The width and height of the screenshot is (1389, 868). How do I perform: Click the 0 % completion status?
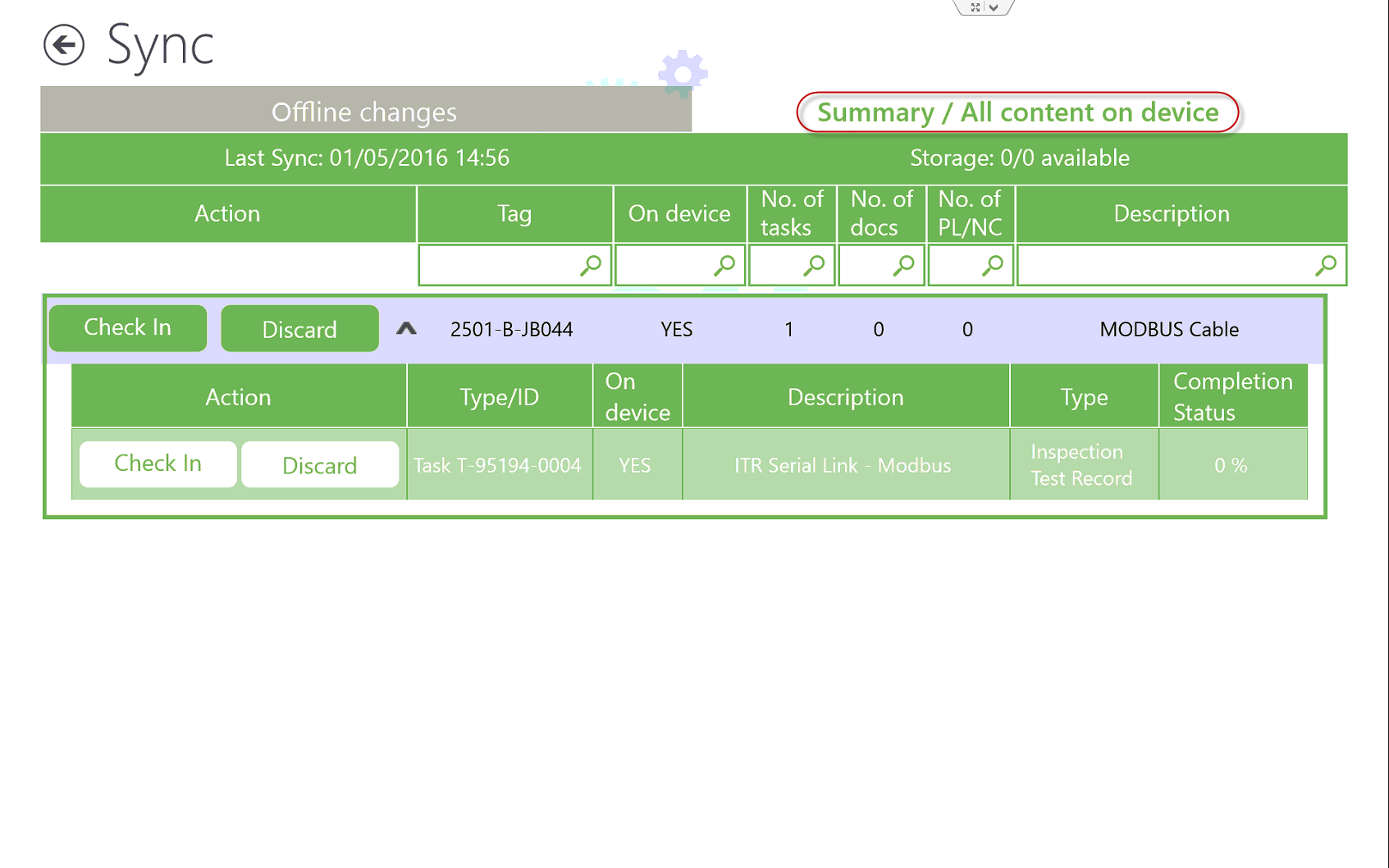point(1231,466)
